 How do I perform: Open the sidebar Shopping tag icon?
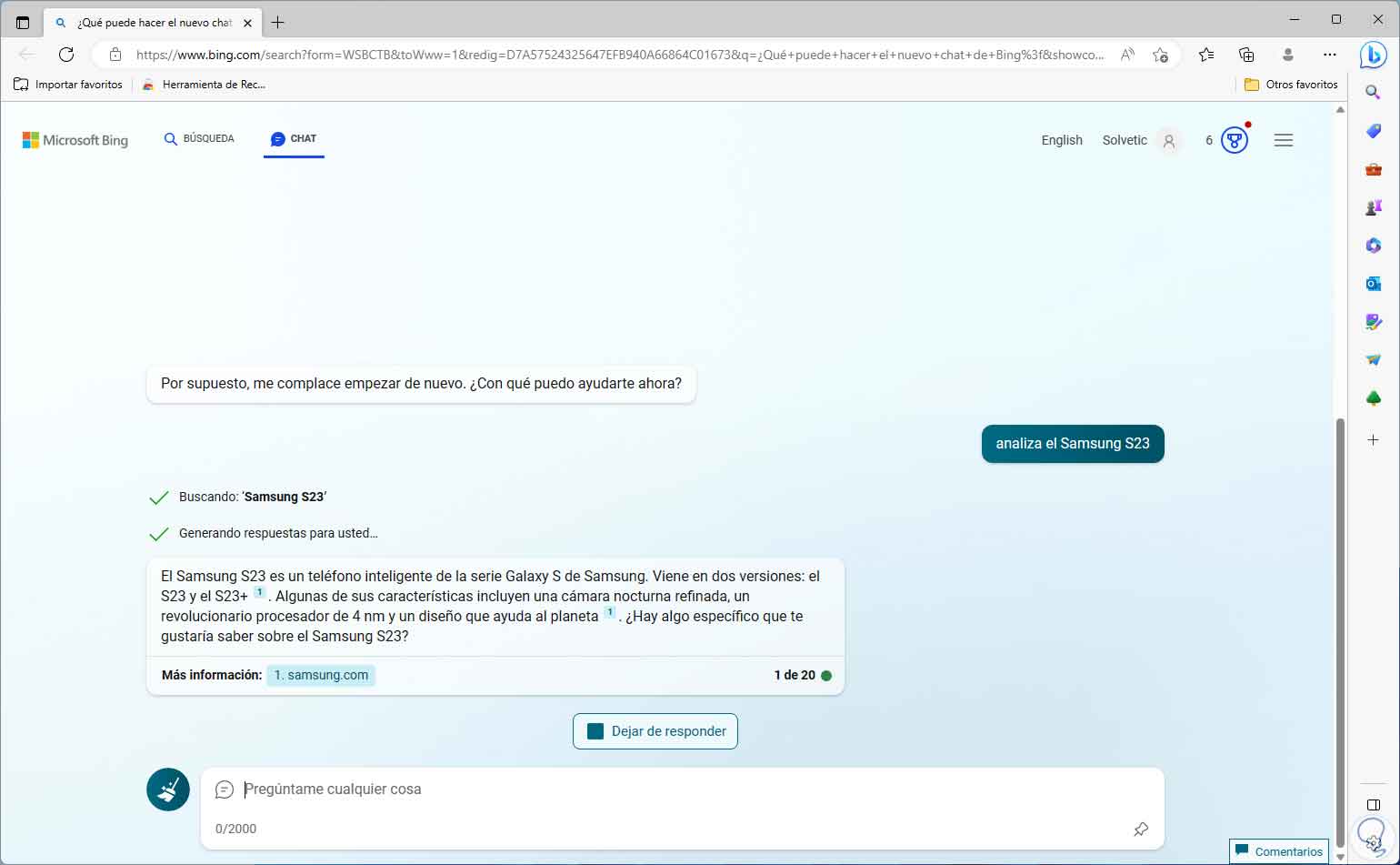point(1373,131)
